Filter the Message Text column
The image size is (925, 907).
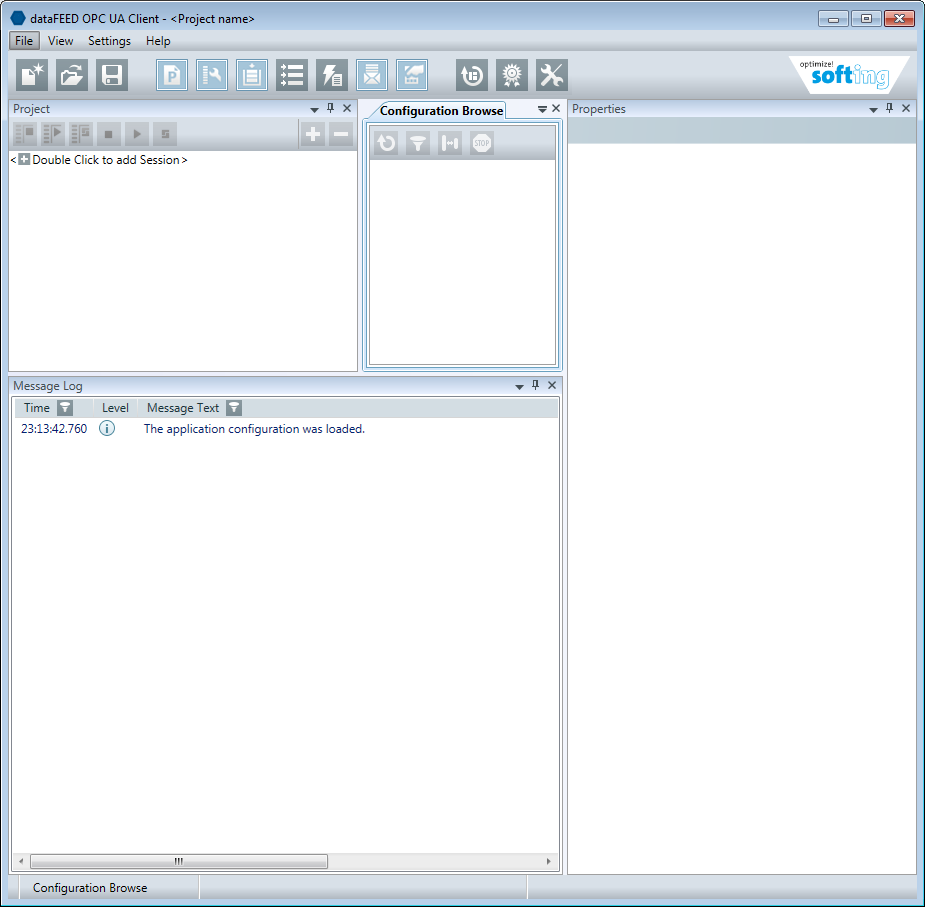[x=234, y=408]
